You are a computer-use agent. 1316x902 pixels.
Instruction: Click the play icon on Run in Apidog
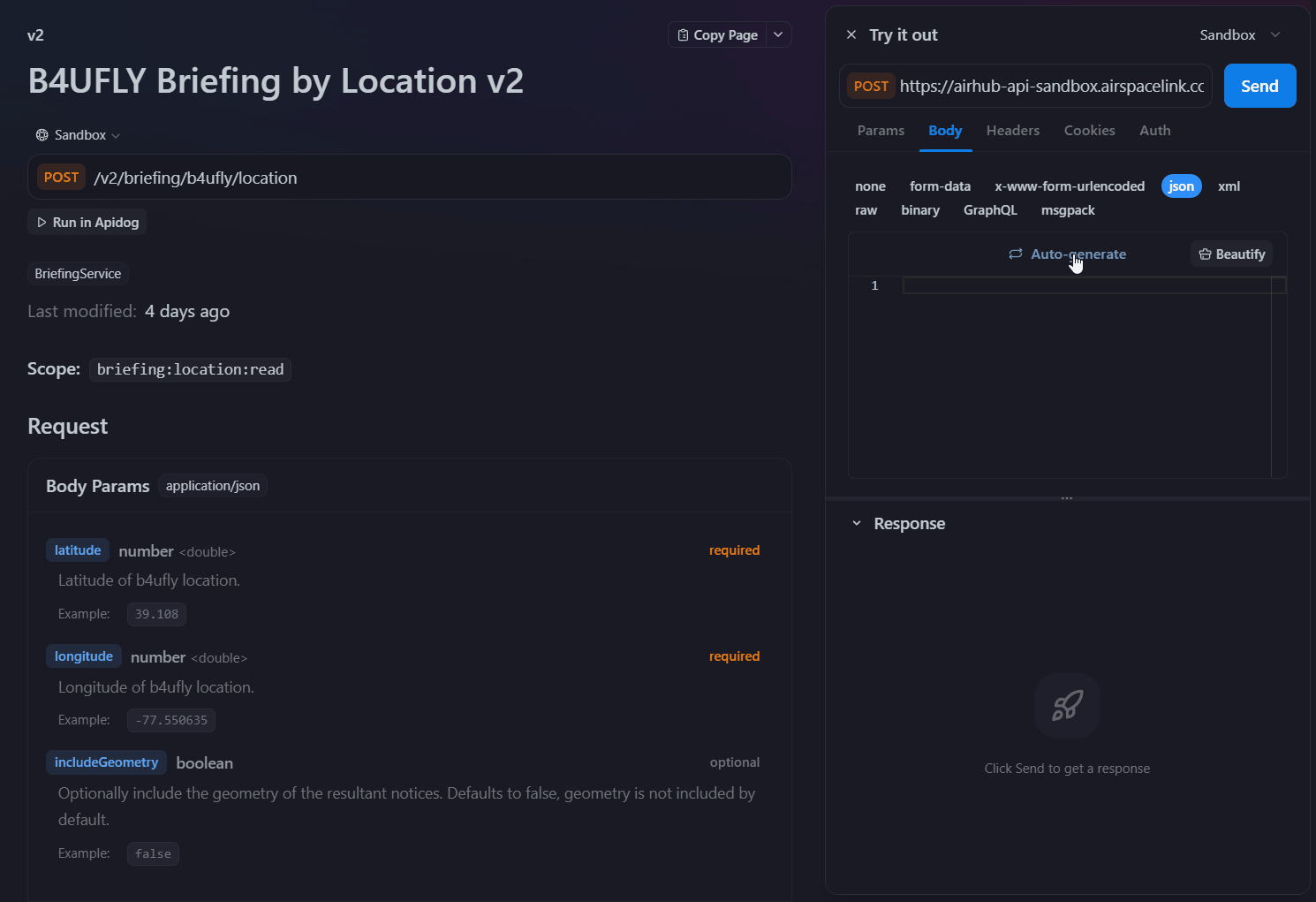click(42, 222)
